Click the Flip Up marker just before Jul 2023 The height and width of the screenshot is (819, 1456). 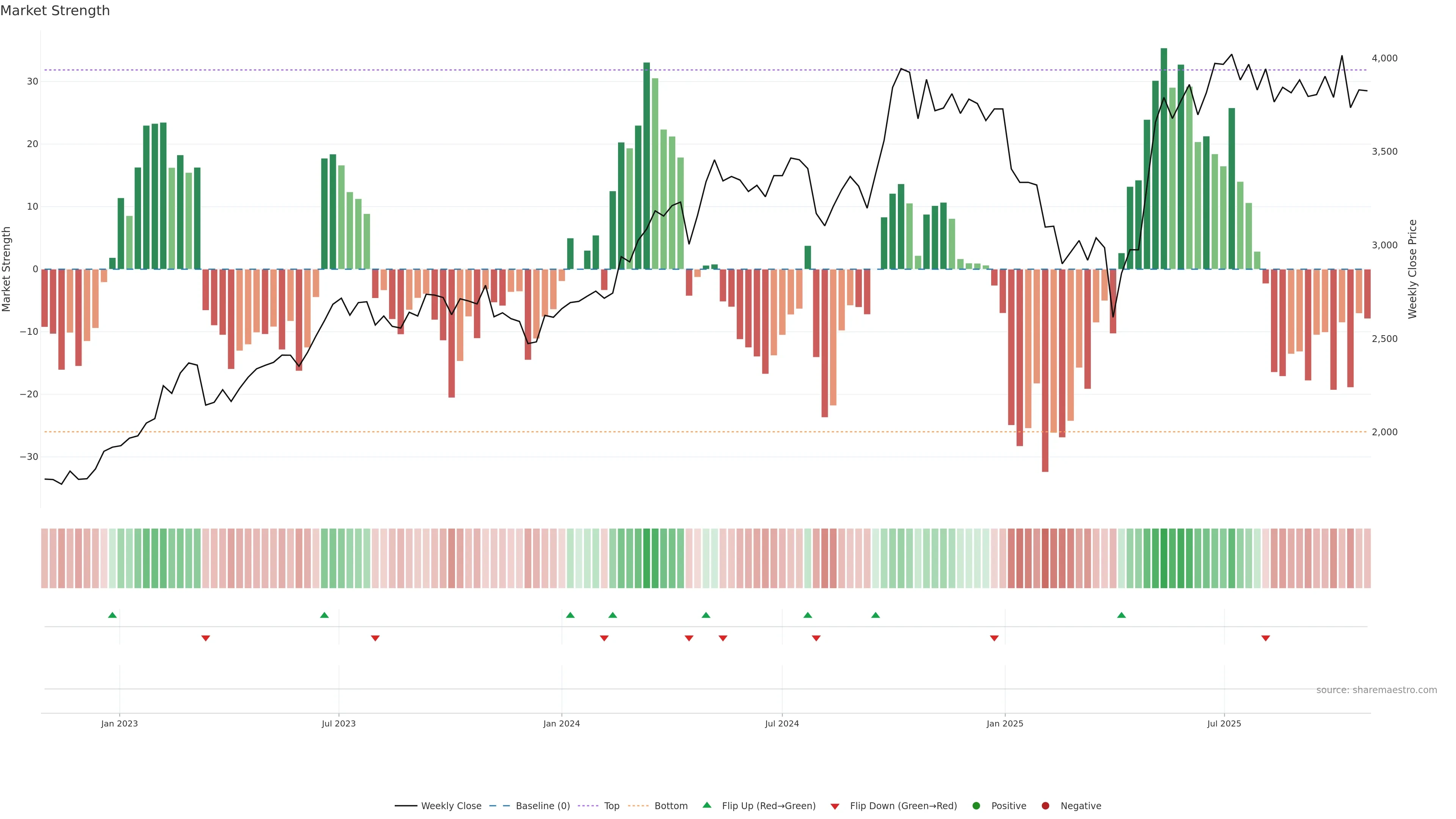click(325, 615)
